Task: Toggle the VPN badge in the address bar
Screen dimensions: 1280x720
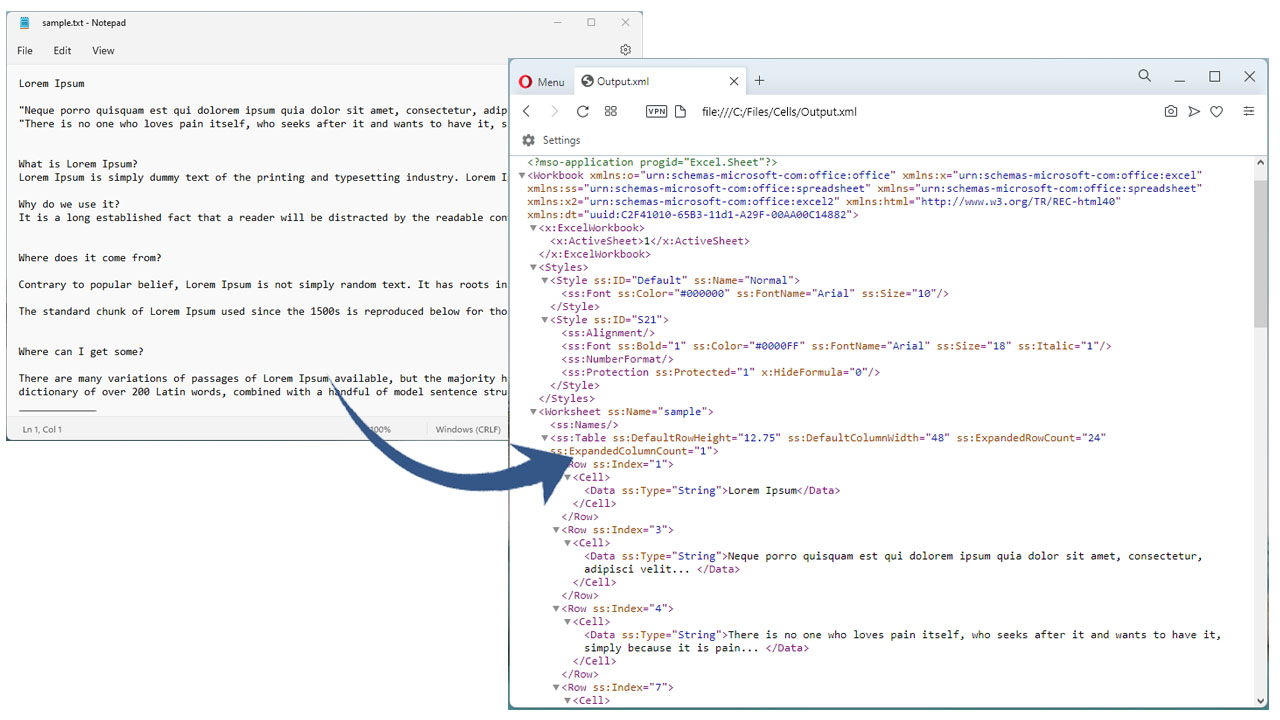Action: point(656,111)
